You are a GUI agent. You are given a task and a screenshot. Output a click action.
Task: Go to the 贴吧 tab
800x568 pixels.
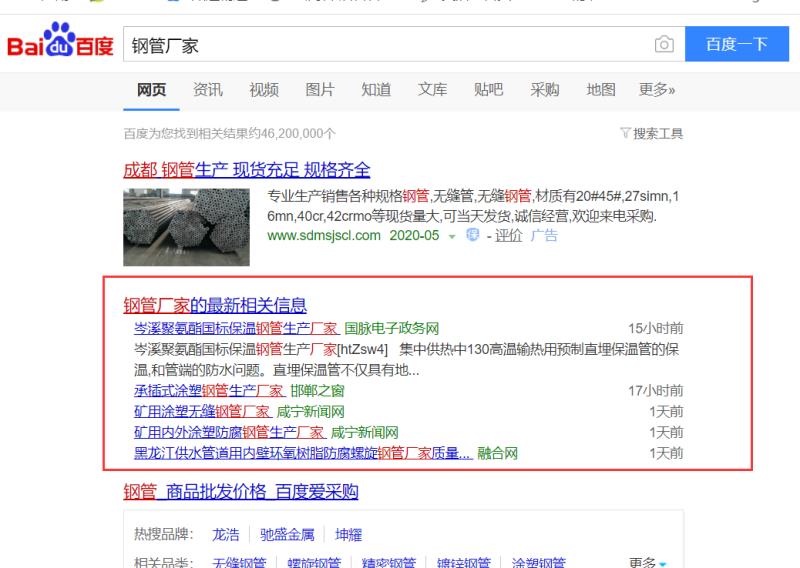pos(488,90)
